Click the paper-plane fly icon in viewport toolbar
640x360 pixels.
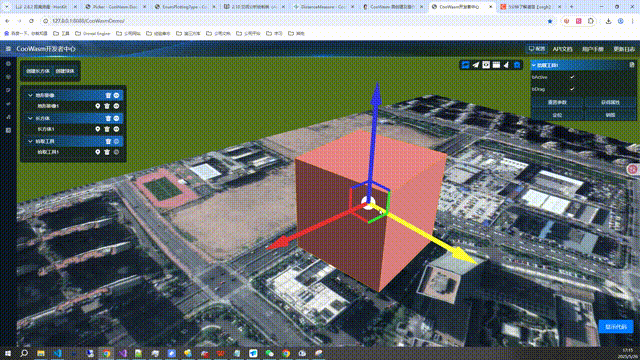pyautogui.click(x=476, y=65)
